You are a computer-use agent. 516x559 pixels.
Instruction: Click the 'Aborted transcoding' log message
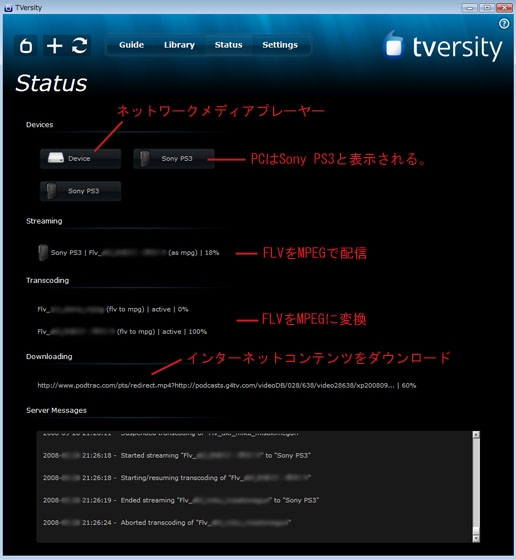(x=167, y=523)
